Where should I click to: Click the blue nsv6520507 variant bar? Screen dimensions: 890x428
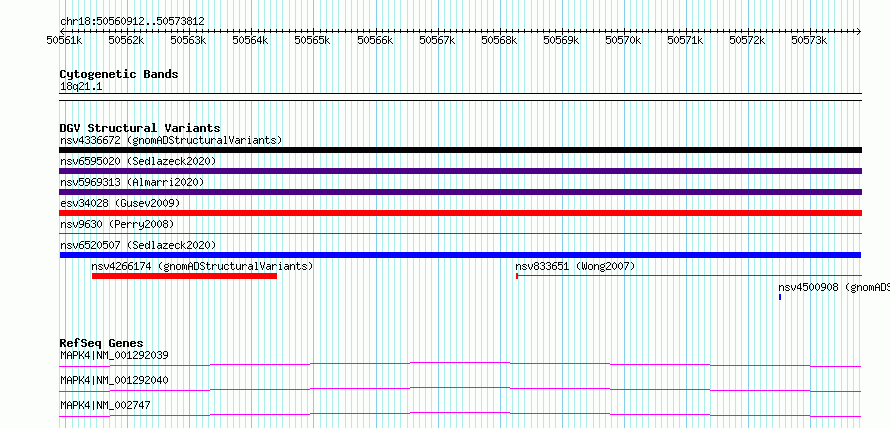(x=460, y=255)
